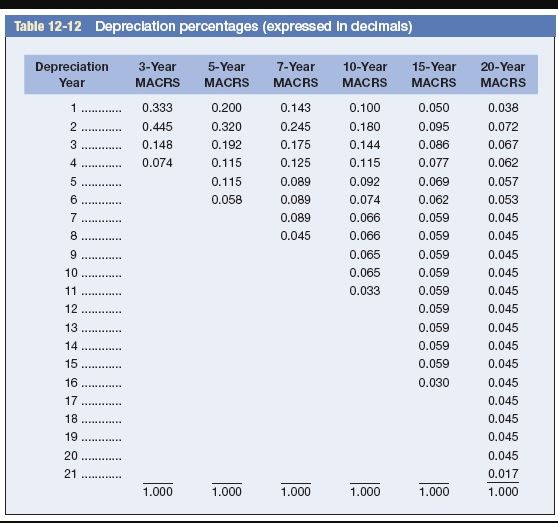Pick the 0.053 value in year 6 row

(503, 200)
